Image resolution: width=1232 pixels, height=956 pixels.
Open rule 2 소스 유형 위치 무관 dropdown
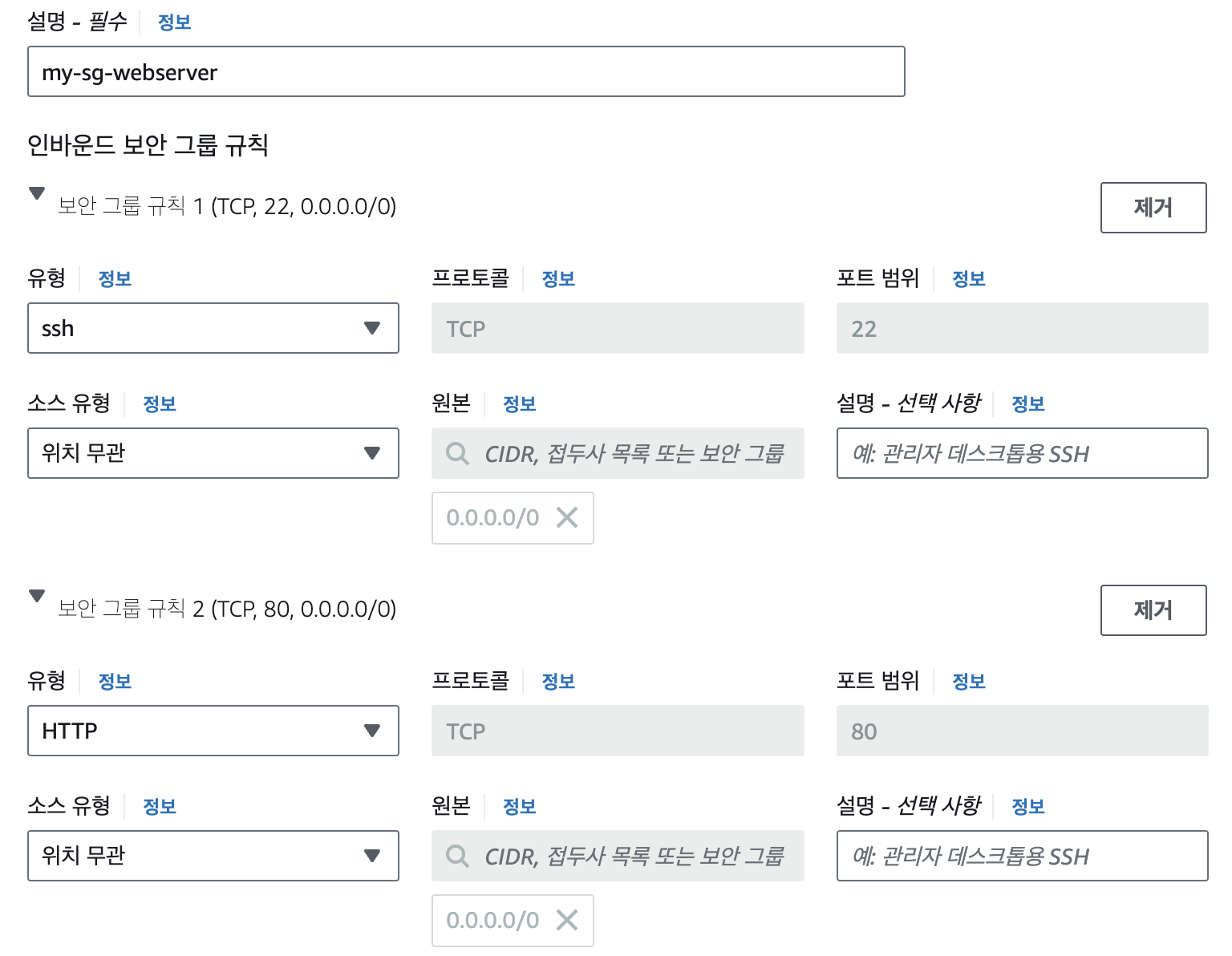(213, 856)
